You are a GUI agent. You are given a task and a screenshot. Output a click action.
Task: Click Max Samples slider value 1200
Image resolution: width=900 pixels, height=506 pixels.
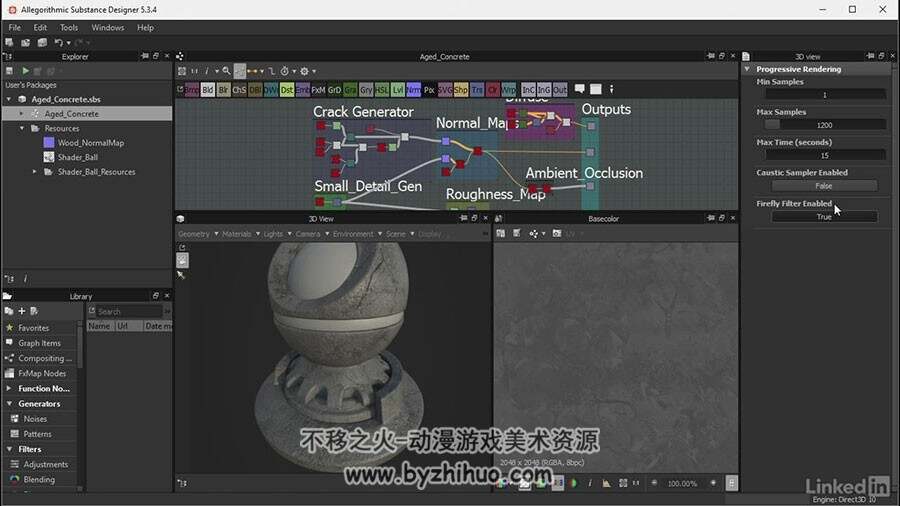[x=825, y=125]
